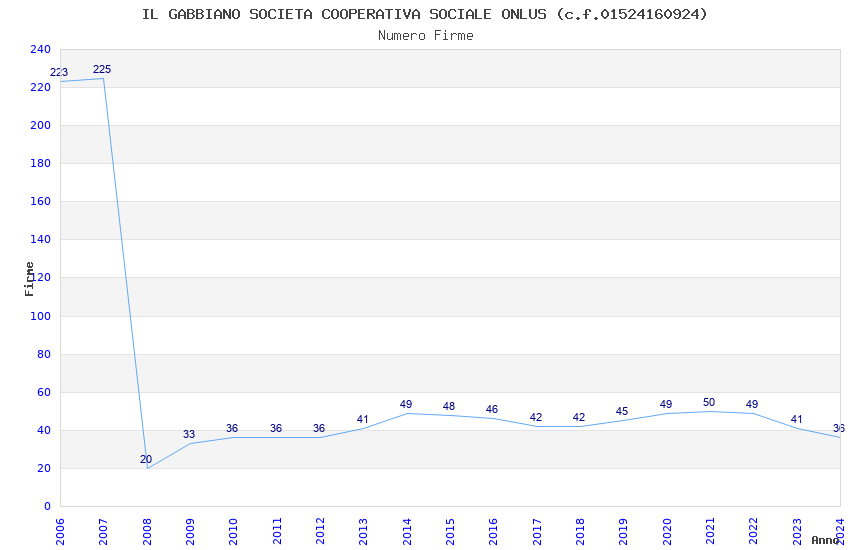
Task: Click the 'Anno' x-axis title
Action: 825,540
